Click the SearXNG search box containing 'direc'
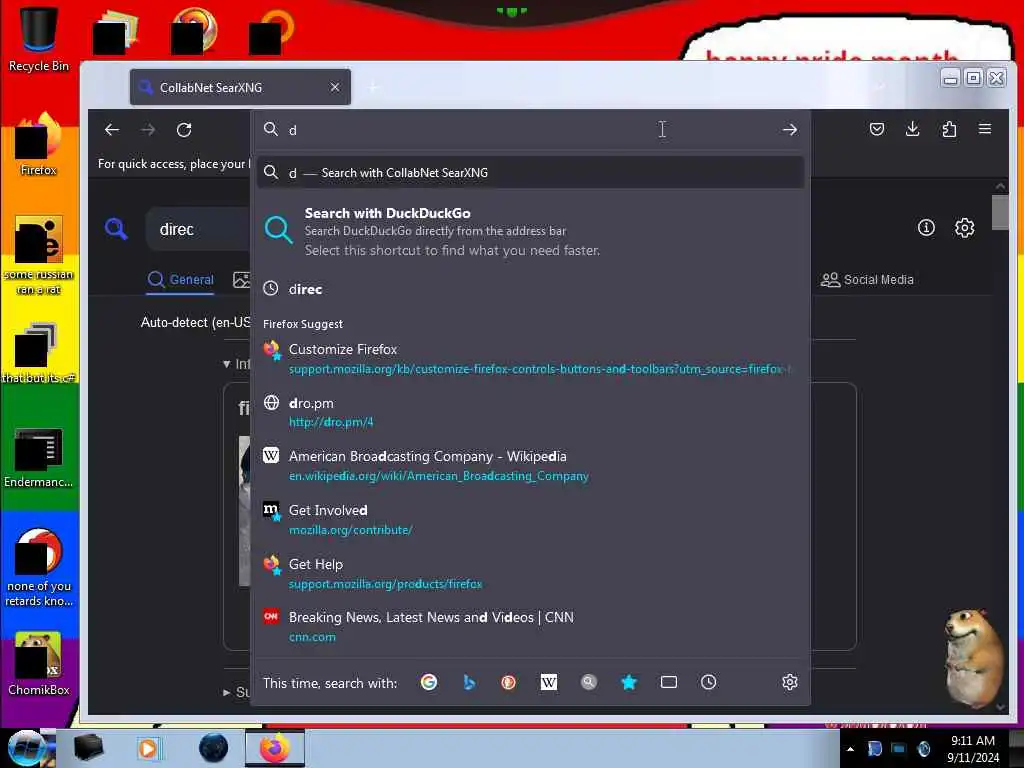The height and width of the screenshot is (768, 1024). [x=199, y=229]
